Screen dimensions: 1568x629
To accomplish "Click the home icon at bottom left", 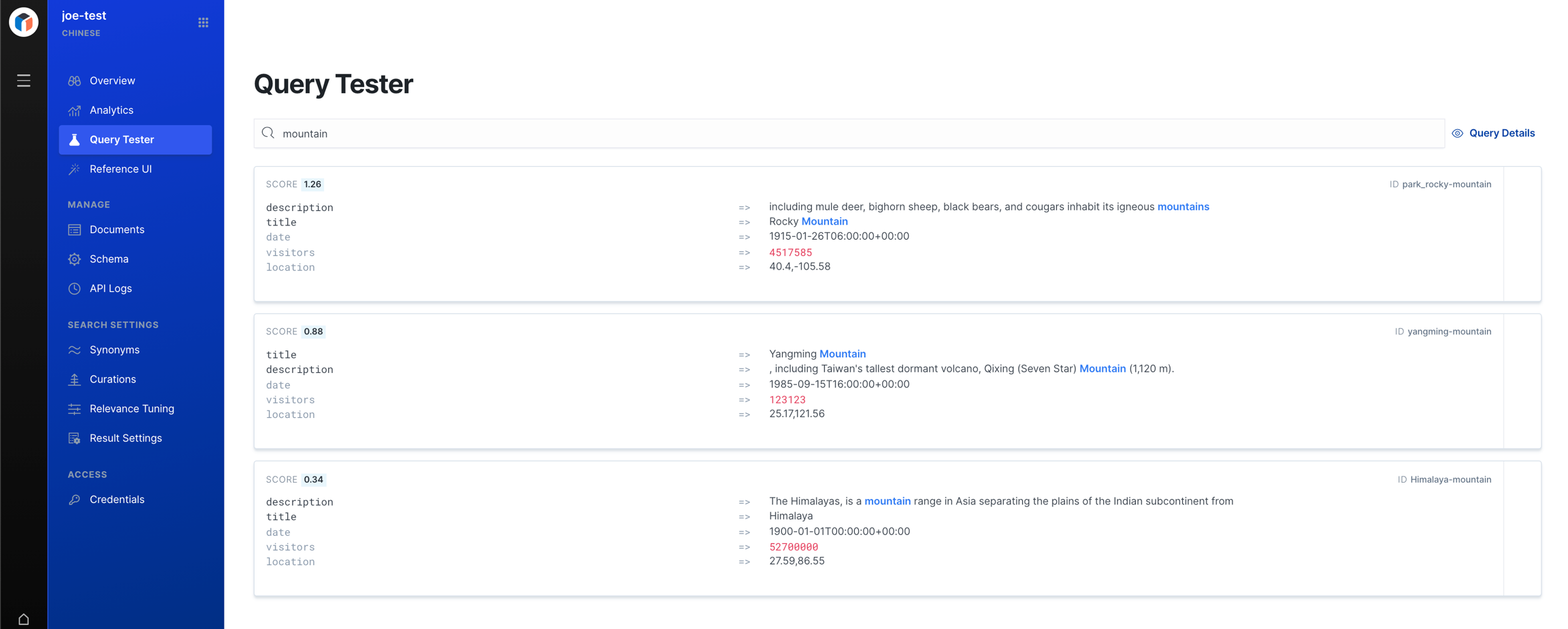I will (x=23, y=619).
